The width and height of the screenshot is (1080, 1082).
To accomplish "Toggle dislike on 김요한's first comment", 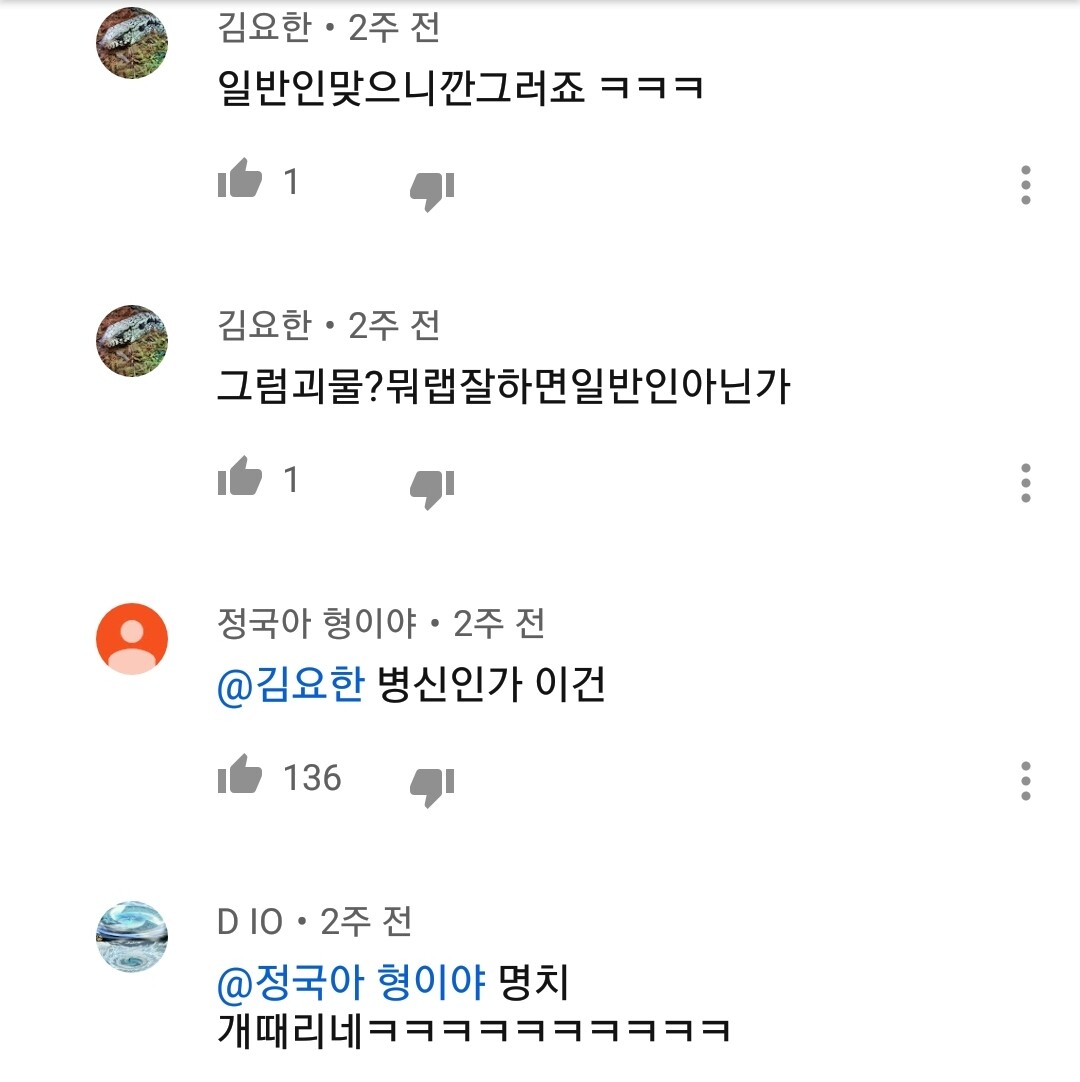I will tap(430, 185).
